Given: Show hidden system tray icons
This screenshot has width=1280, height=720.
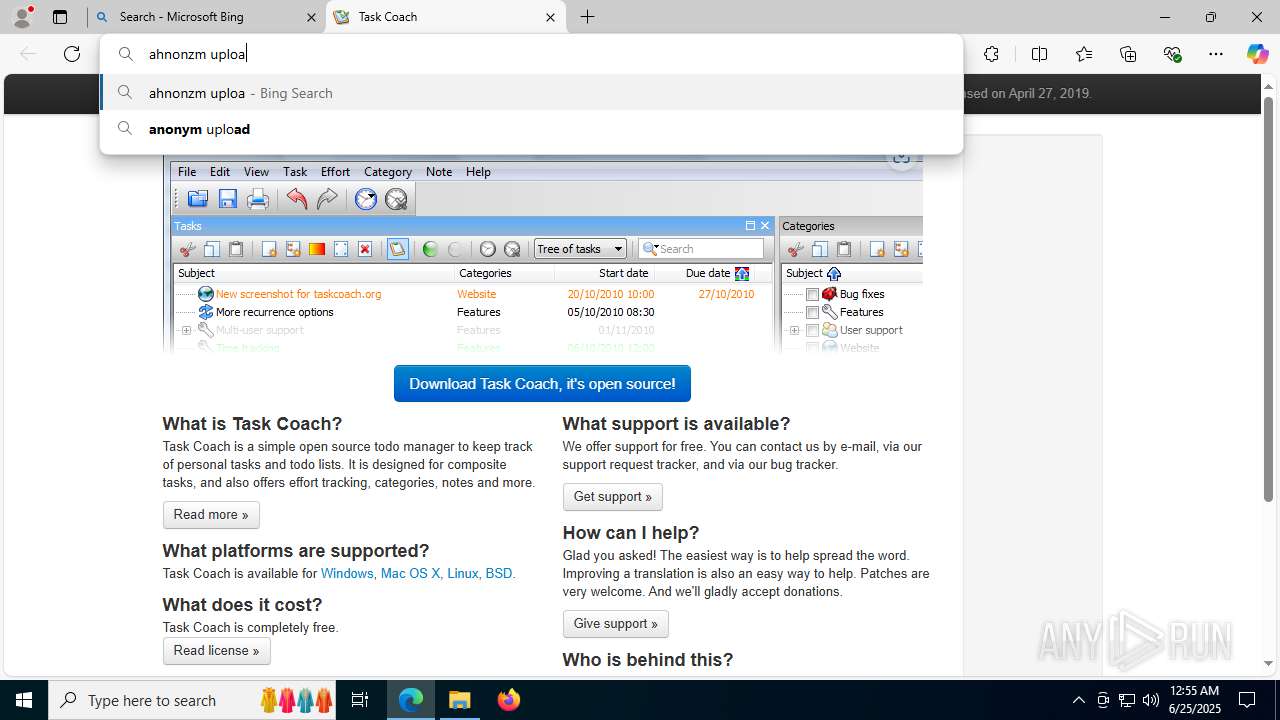Looking at the screenshot, I should coord(1078,700).
